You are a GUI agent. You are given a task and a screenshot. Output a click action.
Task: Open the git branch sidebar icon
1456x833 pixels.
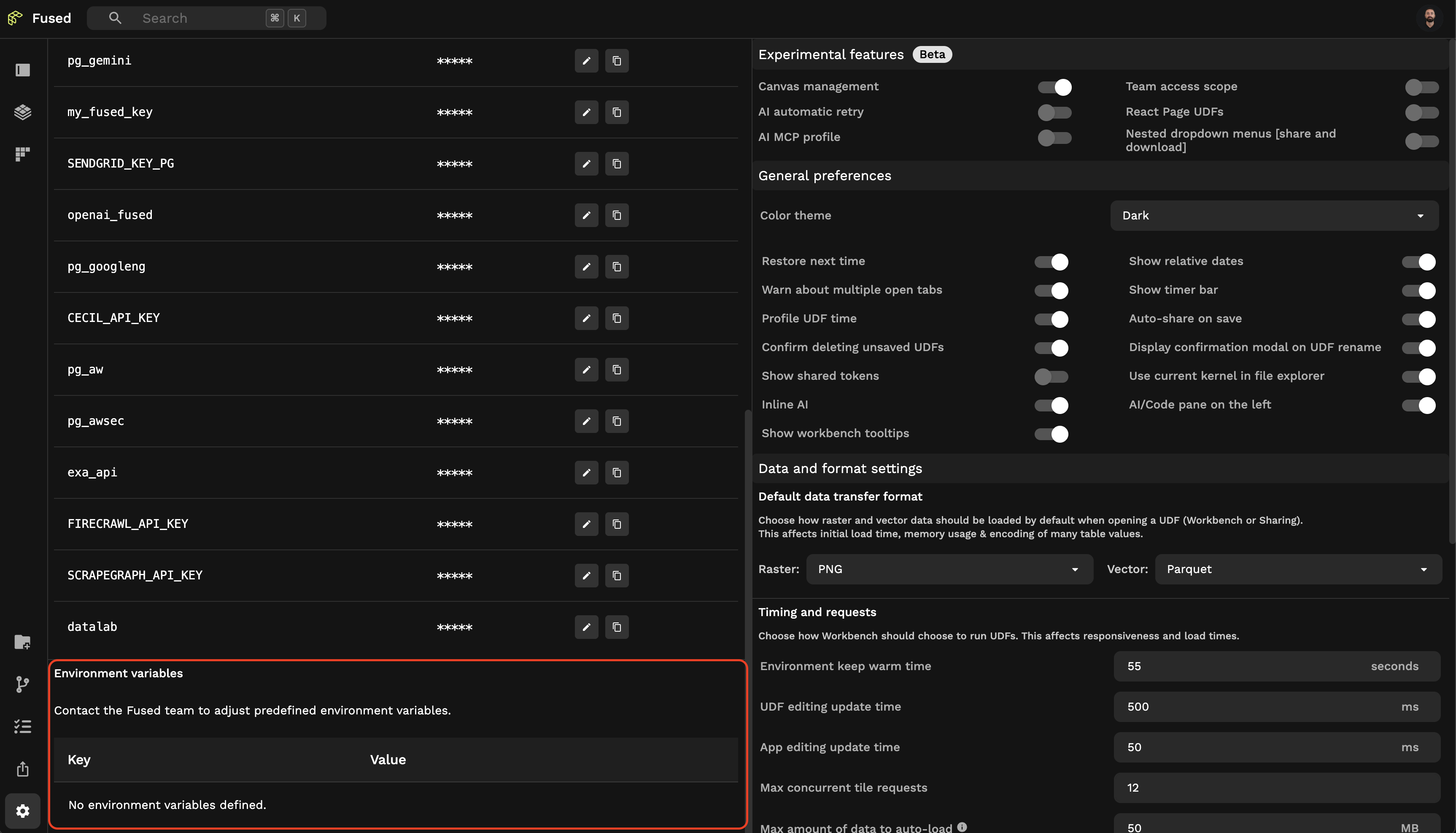coord(22,684)
